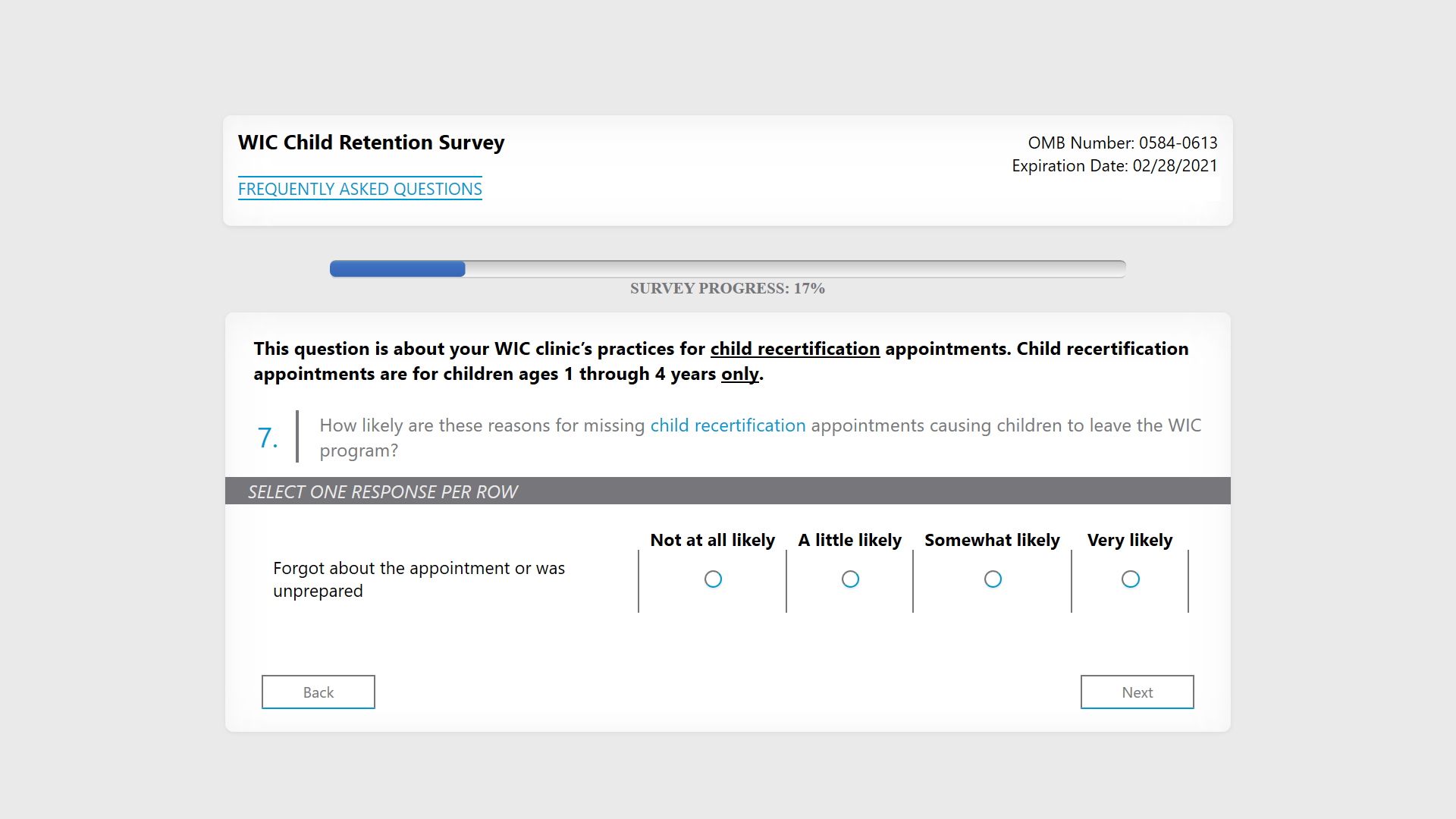Click the 'Survey Progress: 17%' label
Screen dimensions: 1456x819
(x=727, y=289)
